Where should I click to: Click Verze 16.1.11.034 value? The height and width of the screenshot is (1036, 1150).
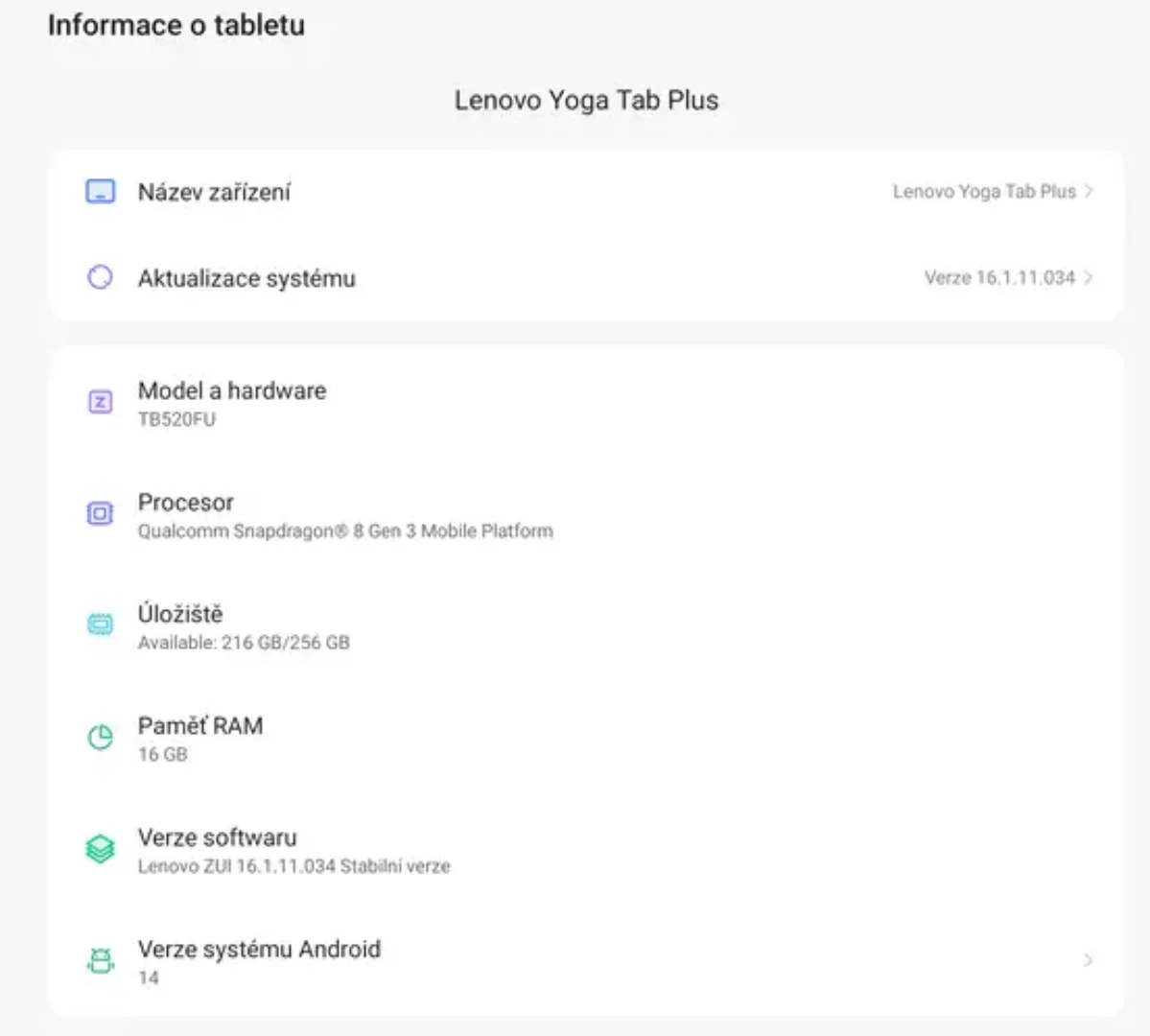(x=998, y=277)
